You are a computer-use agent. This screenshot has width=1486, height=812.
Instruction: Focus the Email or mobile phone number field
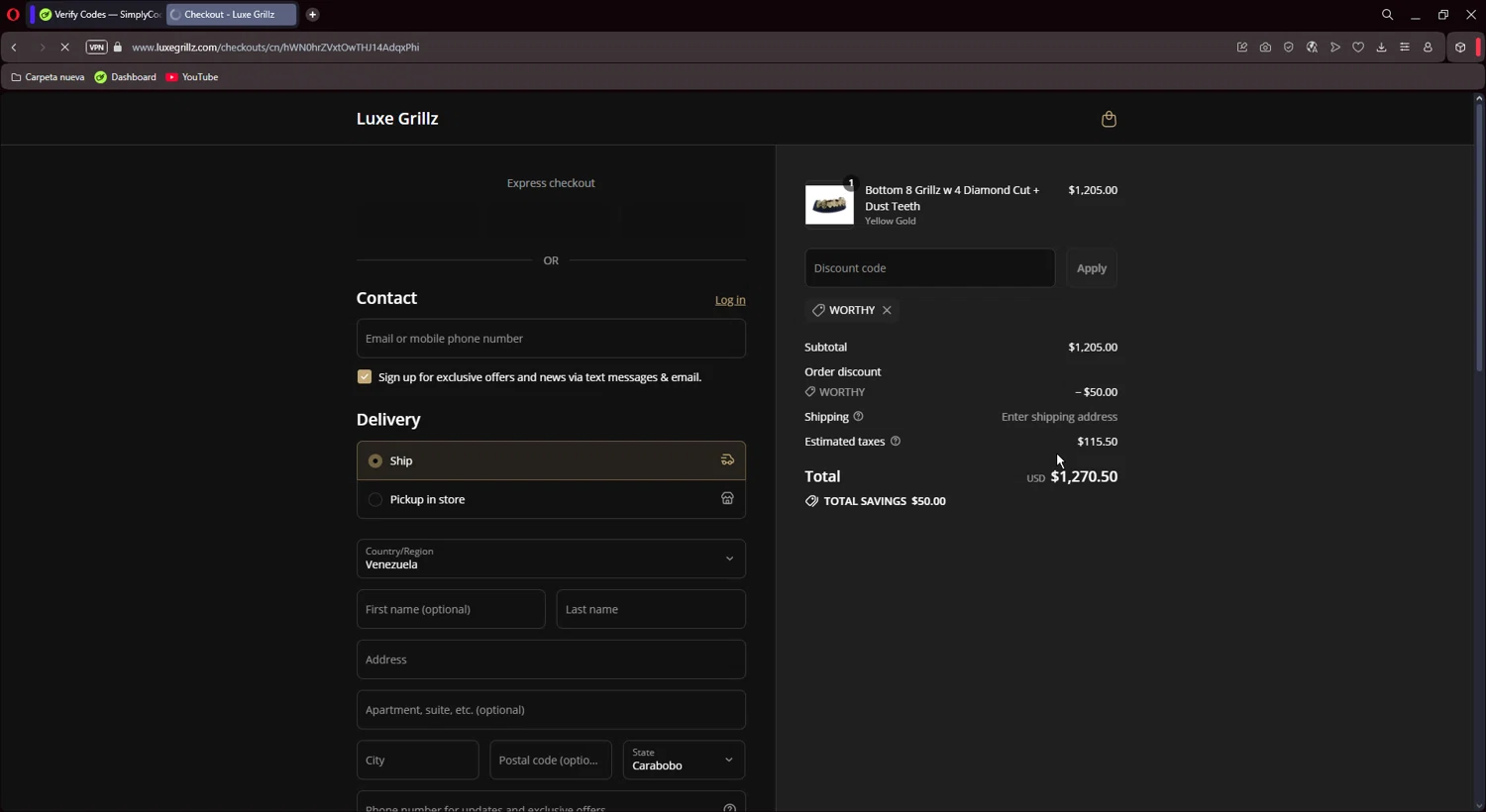tap(551, 339)
